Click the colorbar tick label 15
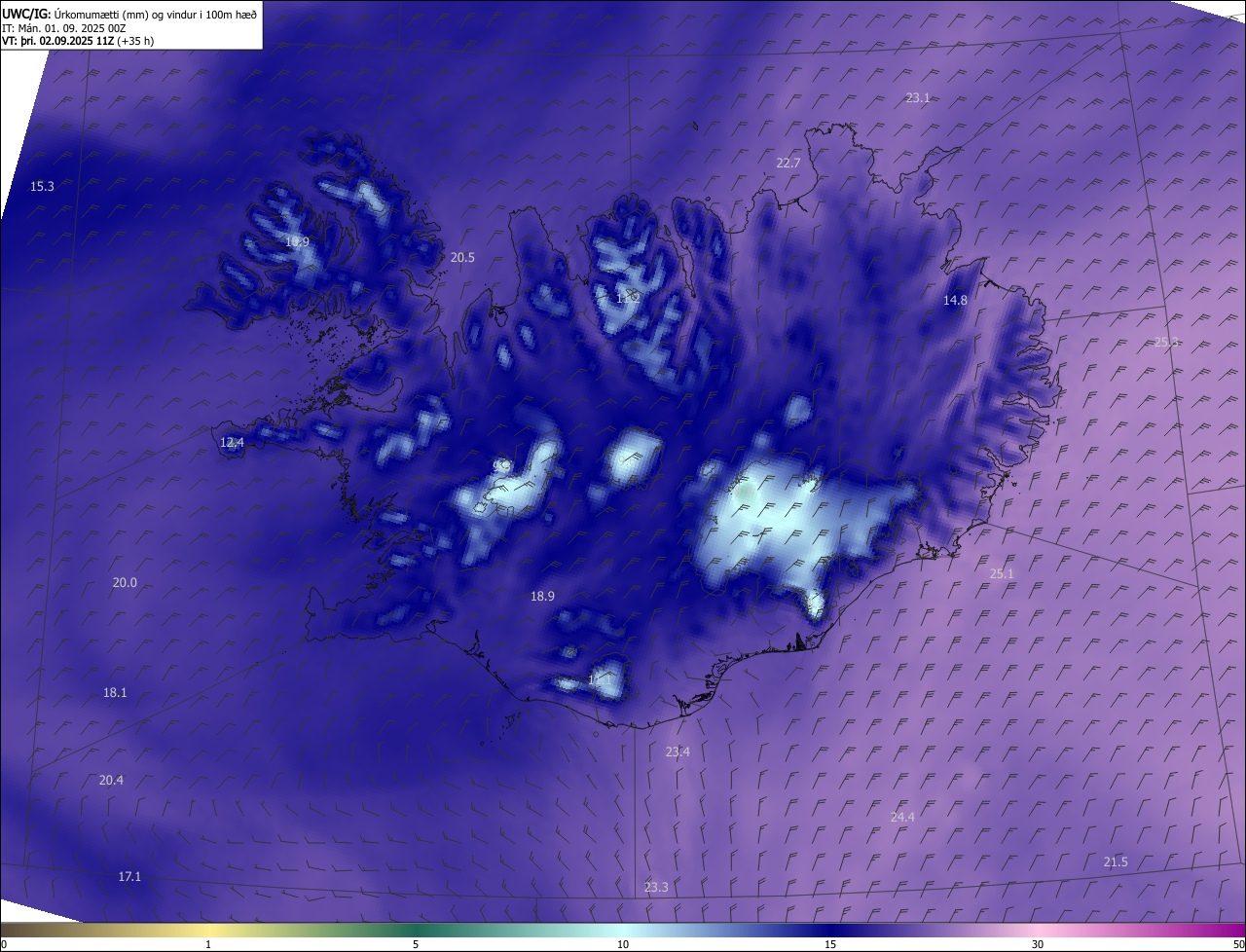The image size is (1246, 952). (830, 944)
